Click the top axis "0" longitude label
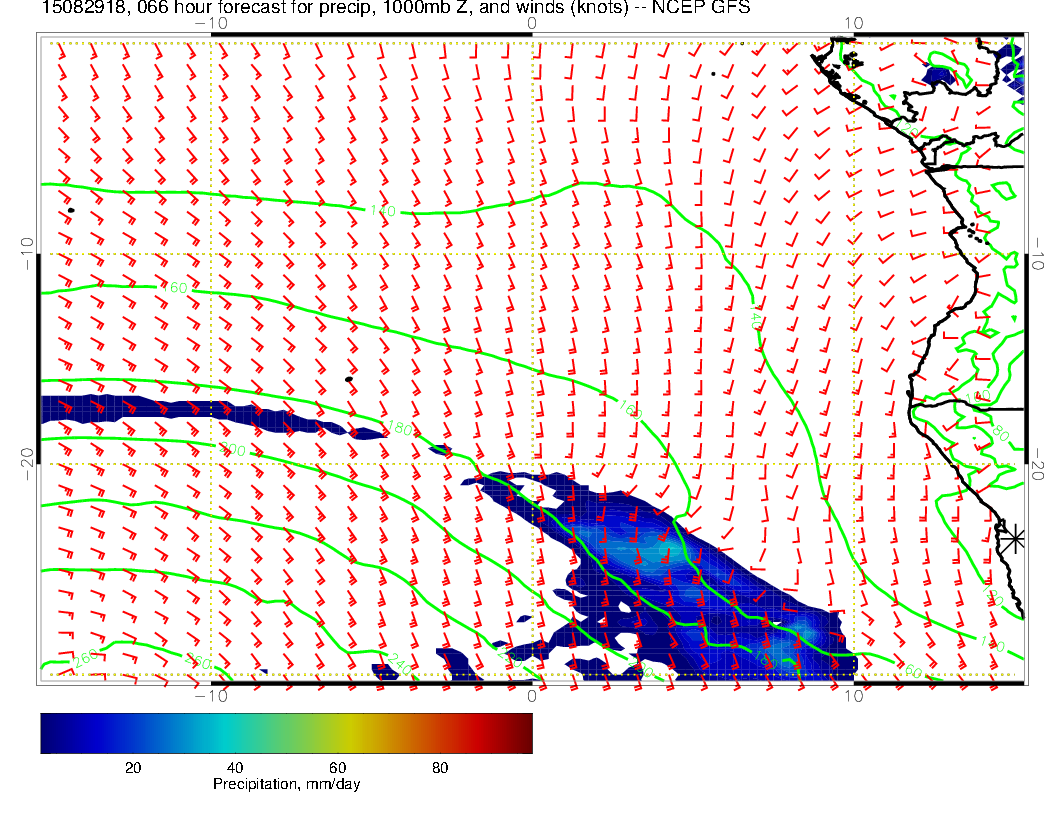Viewport: 1056px width, 816px height. coord(531,23)
